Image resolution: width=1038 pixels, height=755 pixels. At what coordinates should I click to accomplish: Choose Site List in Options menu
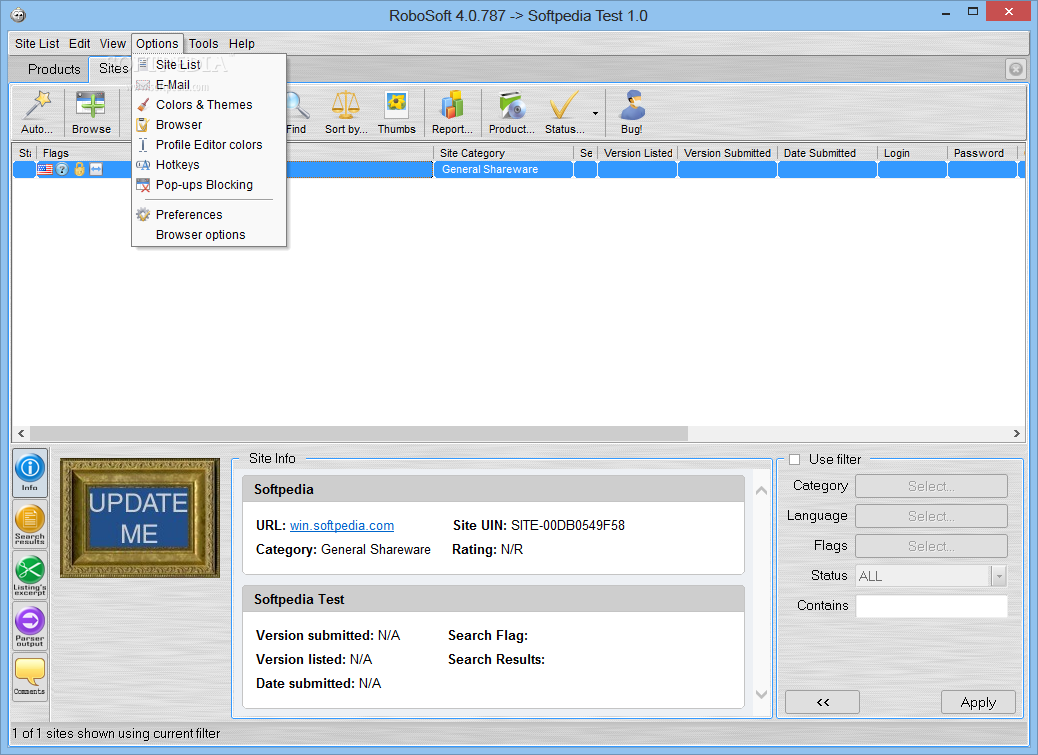(209, 65)
